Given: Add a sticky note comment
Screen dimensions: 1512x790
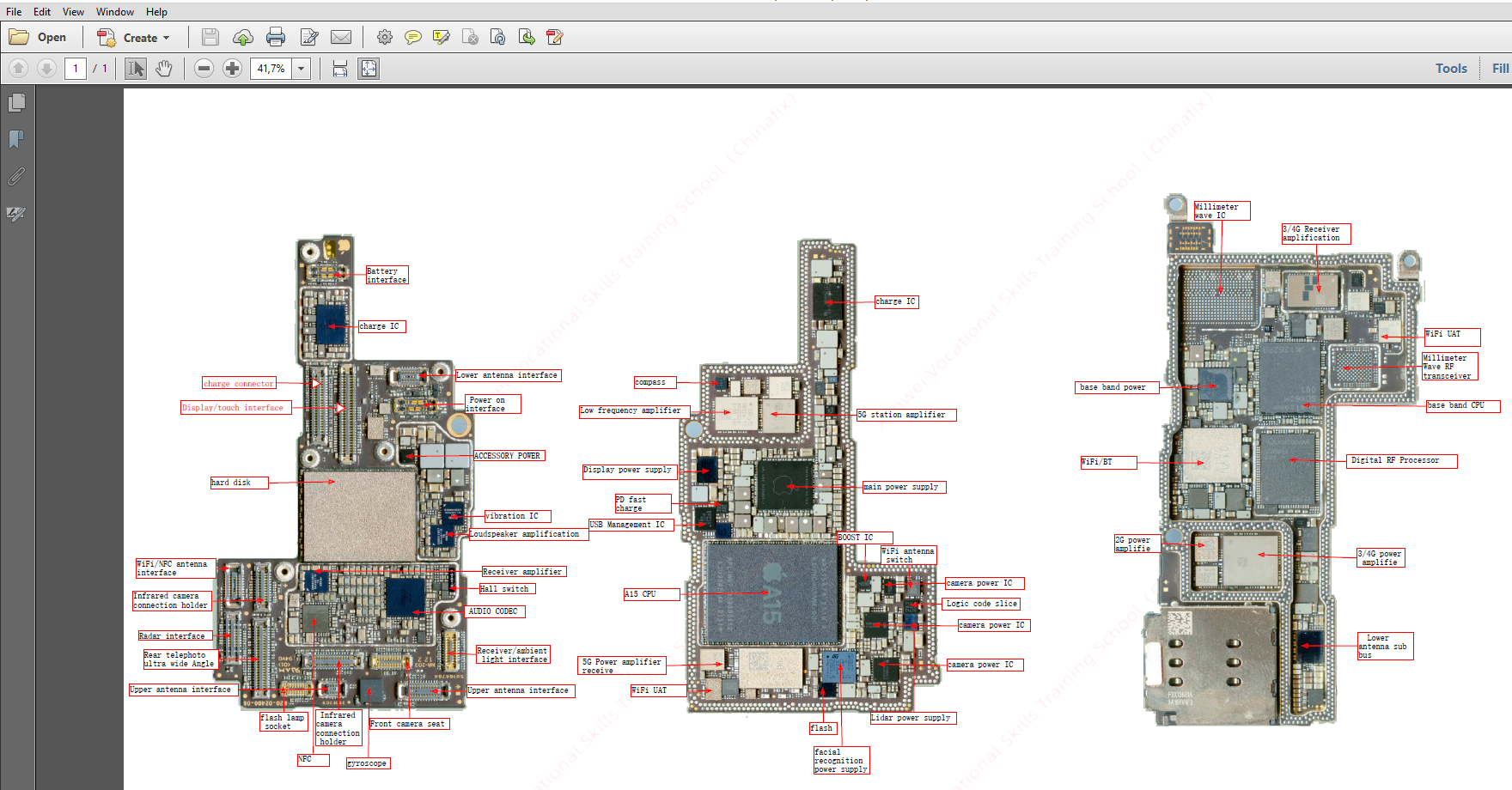Looking at the screenshot, I should tap(413, 37).
